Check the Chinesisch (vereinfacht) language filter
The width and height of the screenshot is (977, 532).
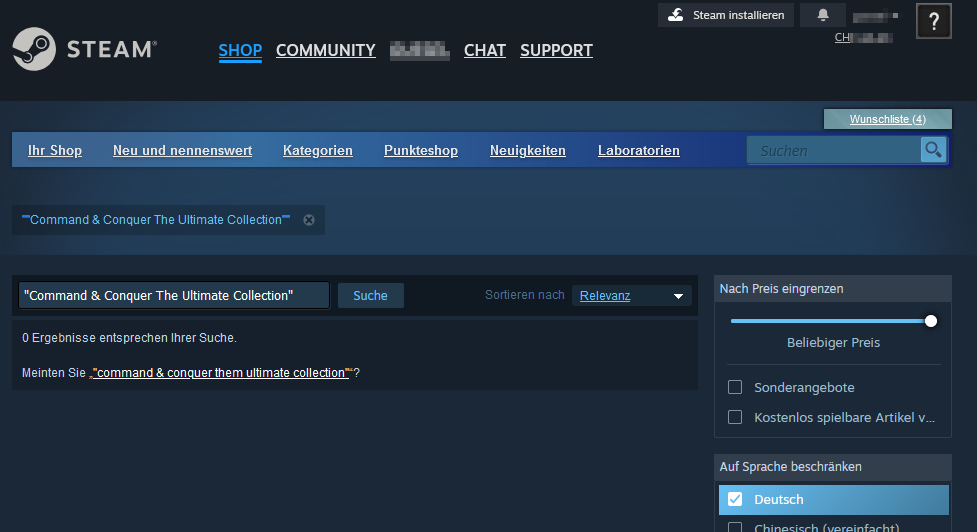click(x=735, y=528)
